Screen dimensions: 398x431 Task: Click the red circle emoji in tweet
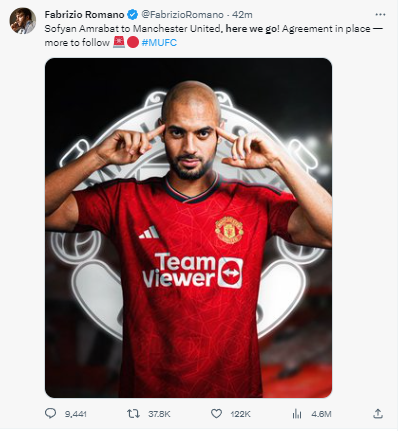133,43
